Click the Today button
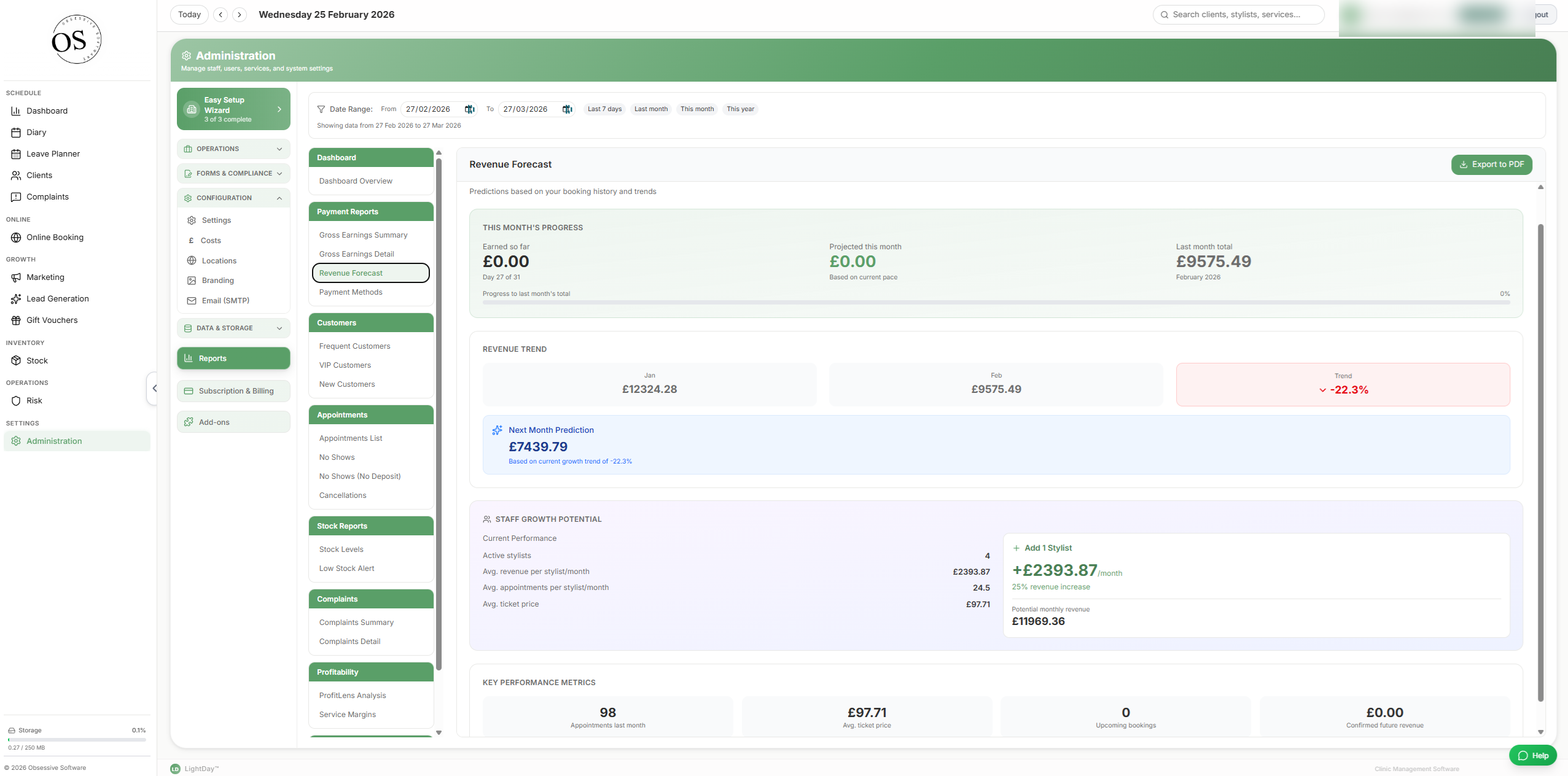1568x776 pixels. (x=189, y=15)
